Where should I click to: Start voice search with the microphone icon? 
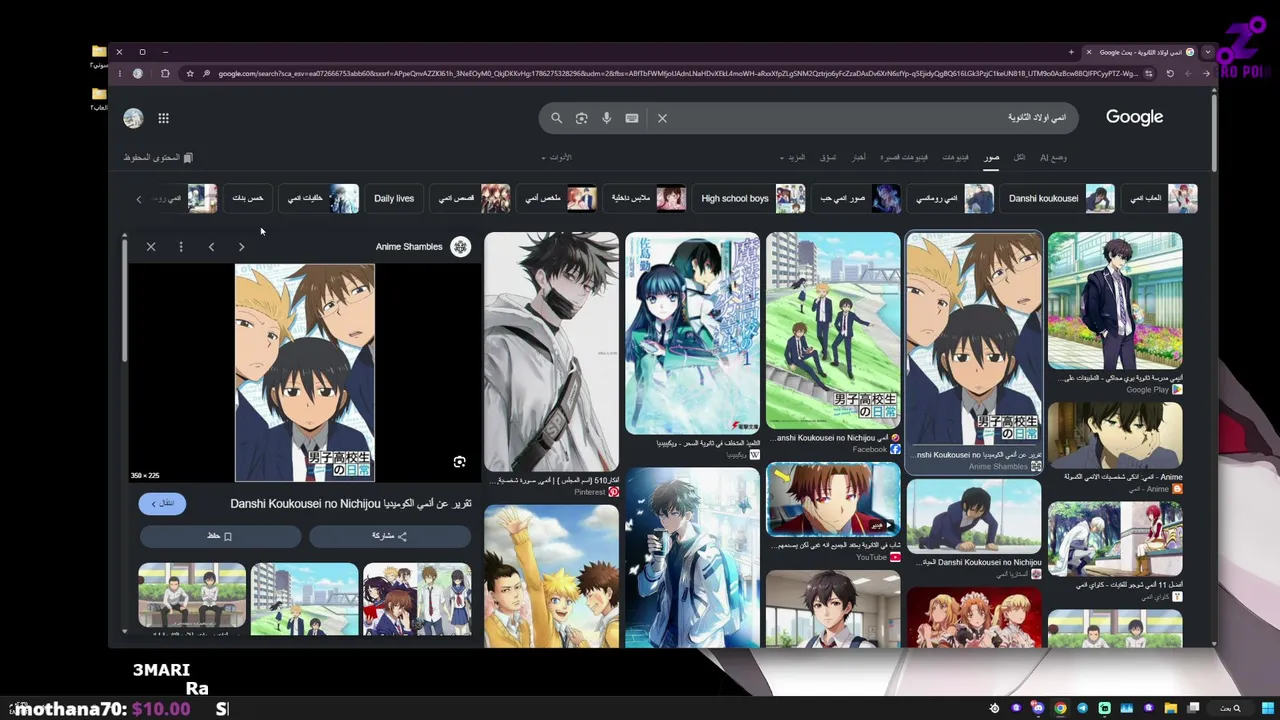[606, 118]
